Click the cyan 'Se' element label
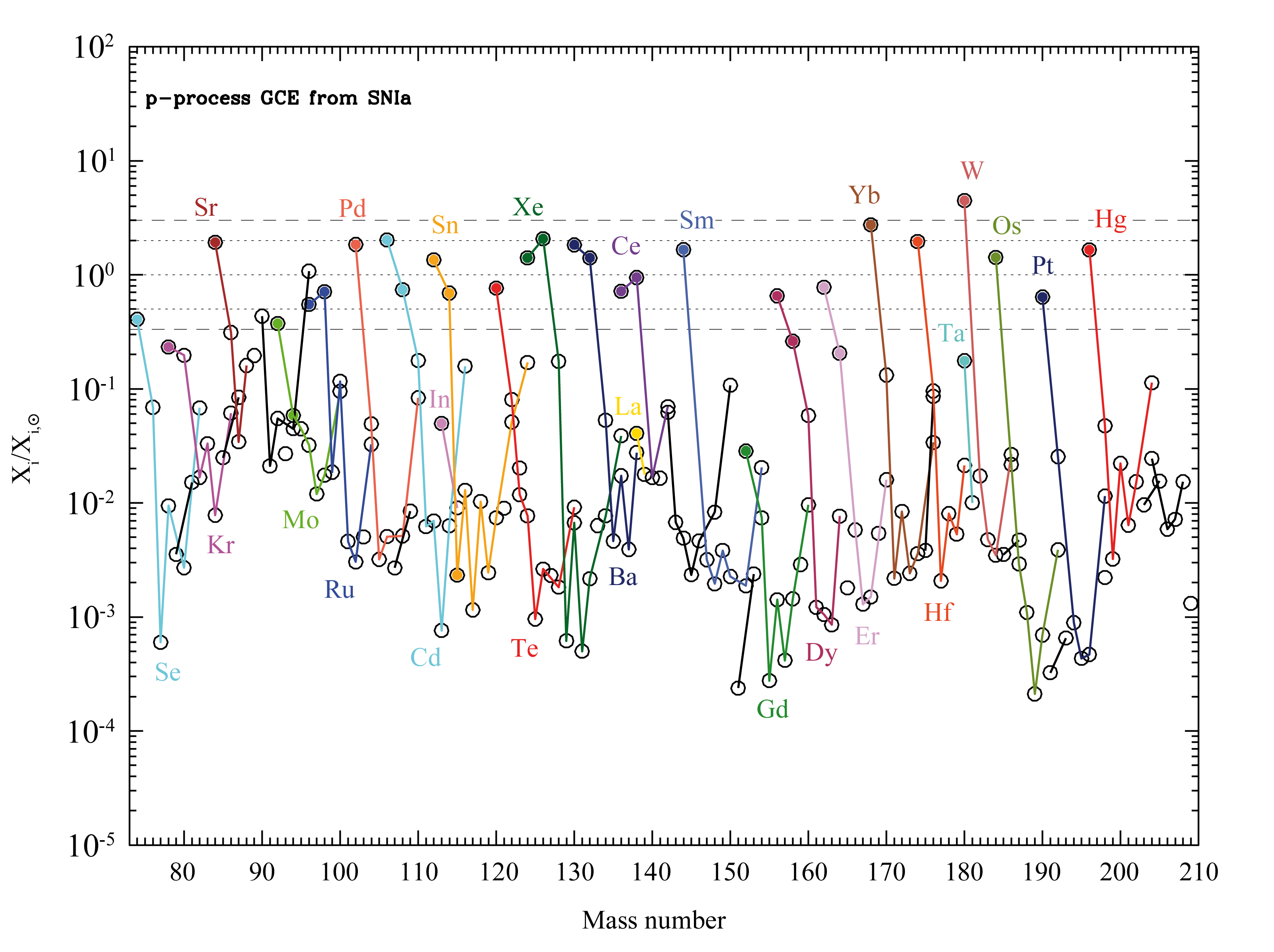Screen dimensions: 1274x952 click(168, 673)
